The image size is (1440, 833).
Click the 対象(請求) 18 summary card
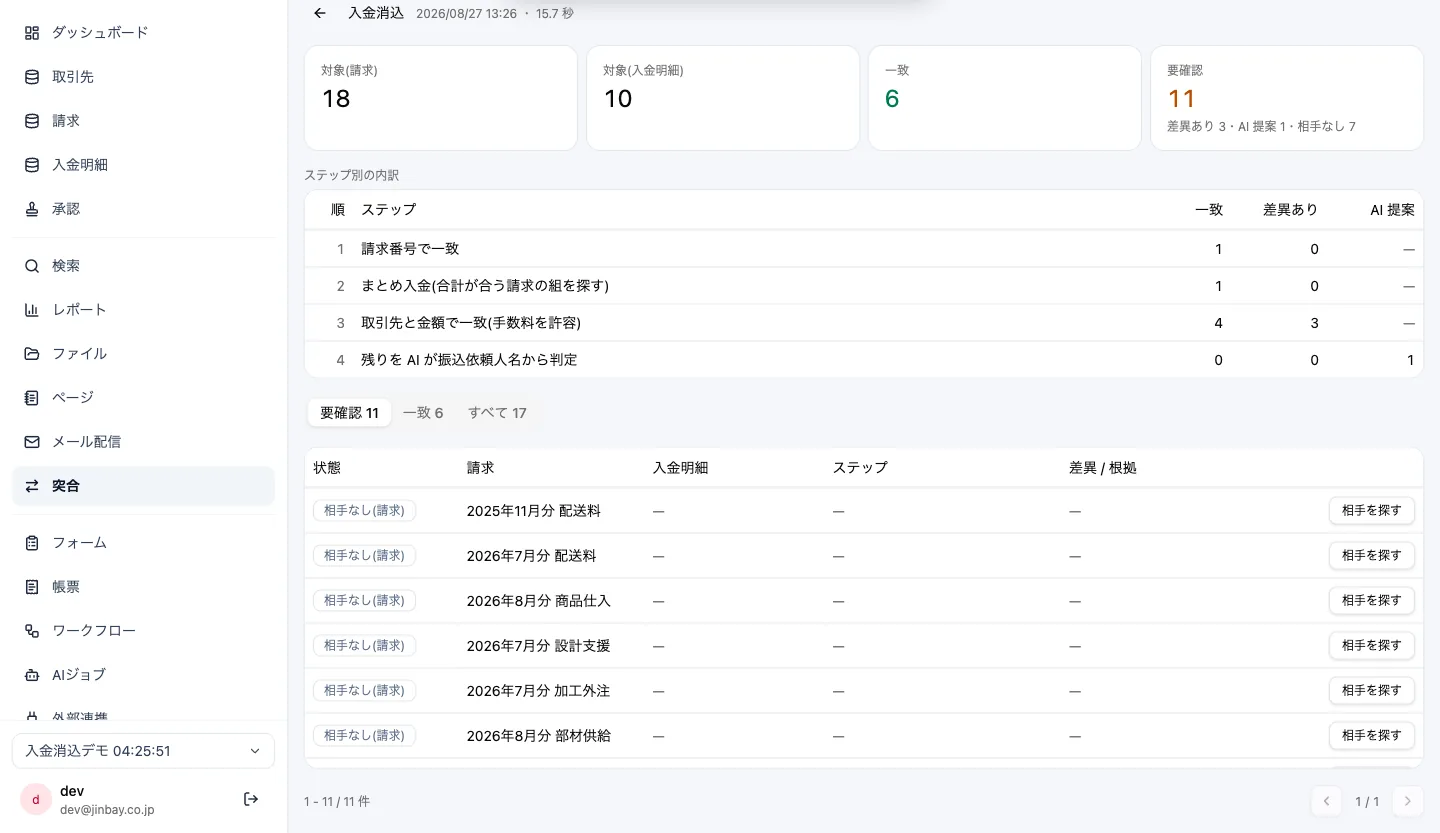coord(441,98)
